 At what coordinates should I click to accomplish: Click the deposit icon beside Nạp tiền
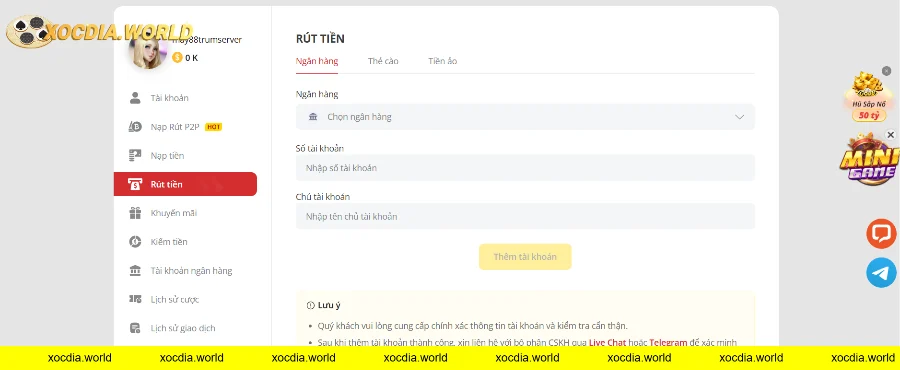pyautogui.click(x=135, y=155)
